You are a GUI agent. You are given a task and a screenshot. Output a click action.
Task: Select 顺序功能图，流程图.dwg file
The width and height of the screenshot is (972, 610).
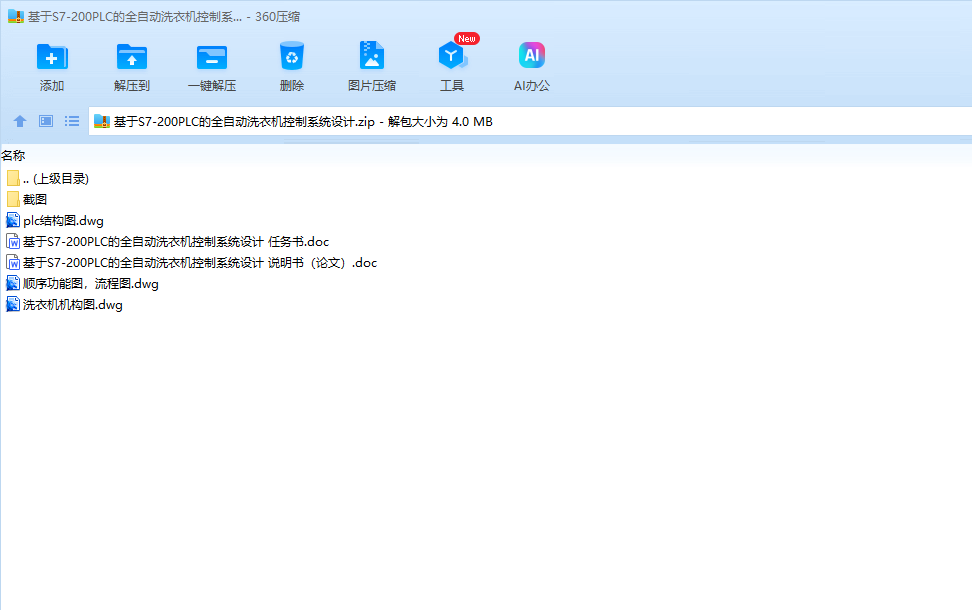(82, 284)
